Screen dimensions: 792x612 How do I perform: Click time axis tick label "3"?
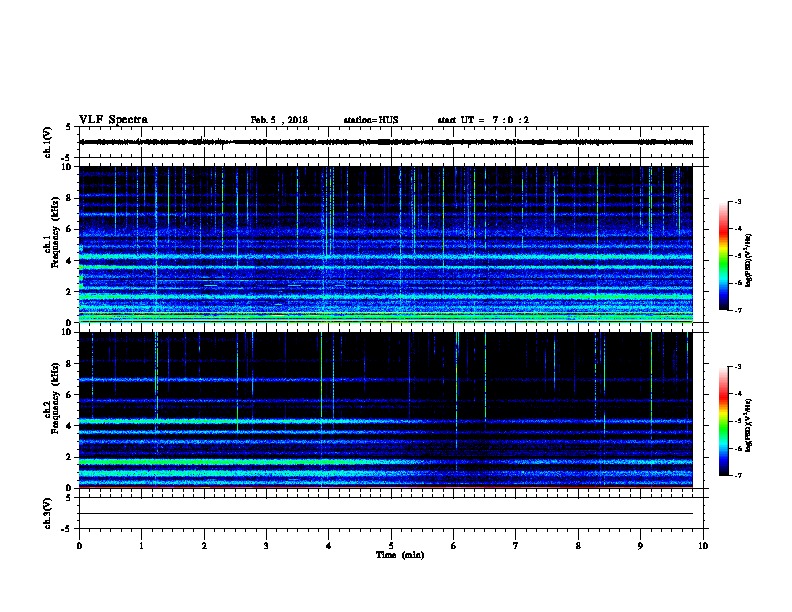[266, 546]
